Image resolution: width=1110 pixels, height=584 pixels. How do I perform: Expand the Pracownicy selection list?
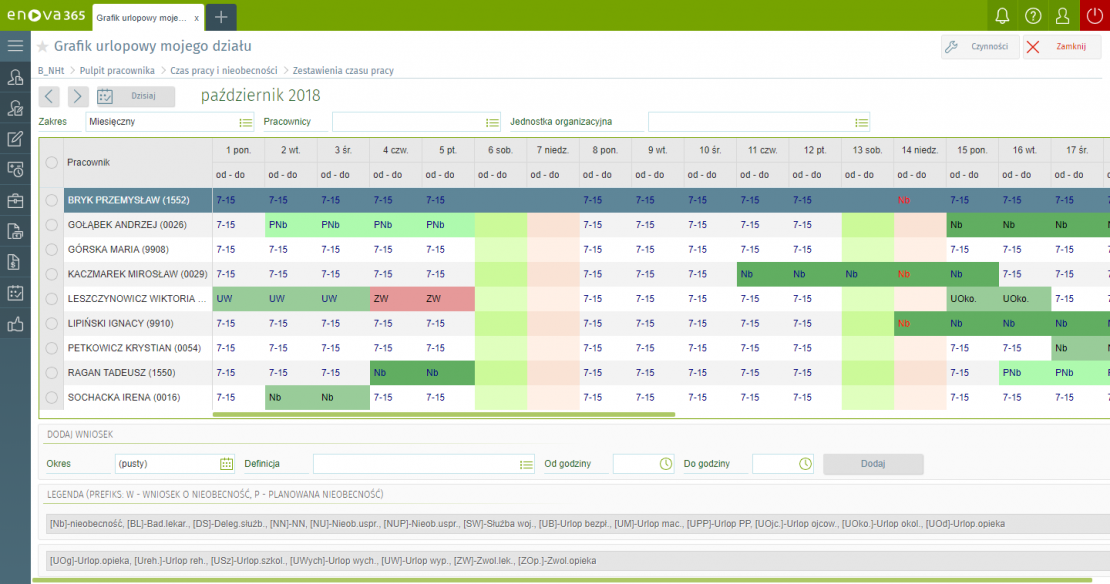pos(492,122)
